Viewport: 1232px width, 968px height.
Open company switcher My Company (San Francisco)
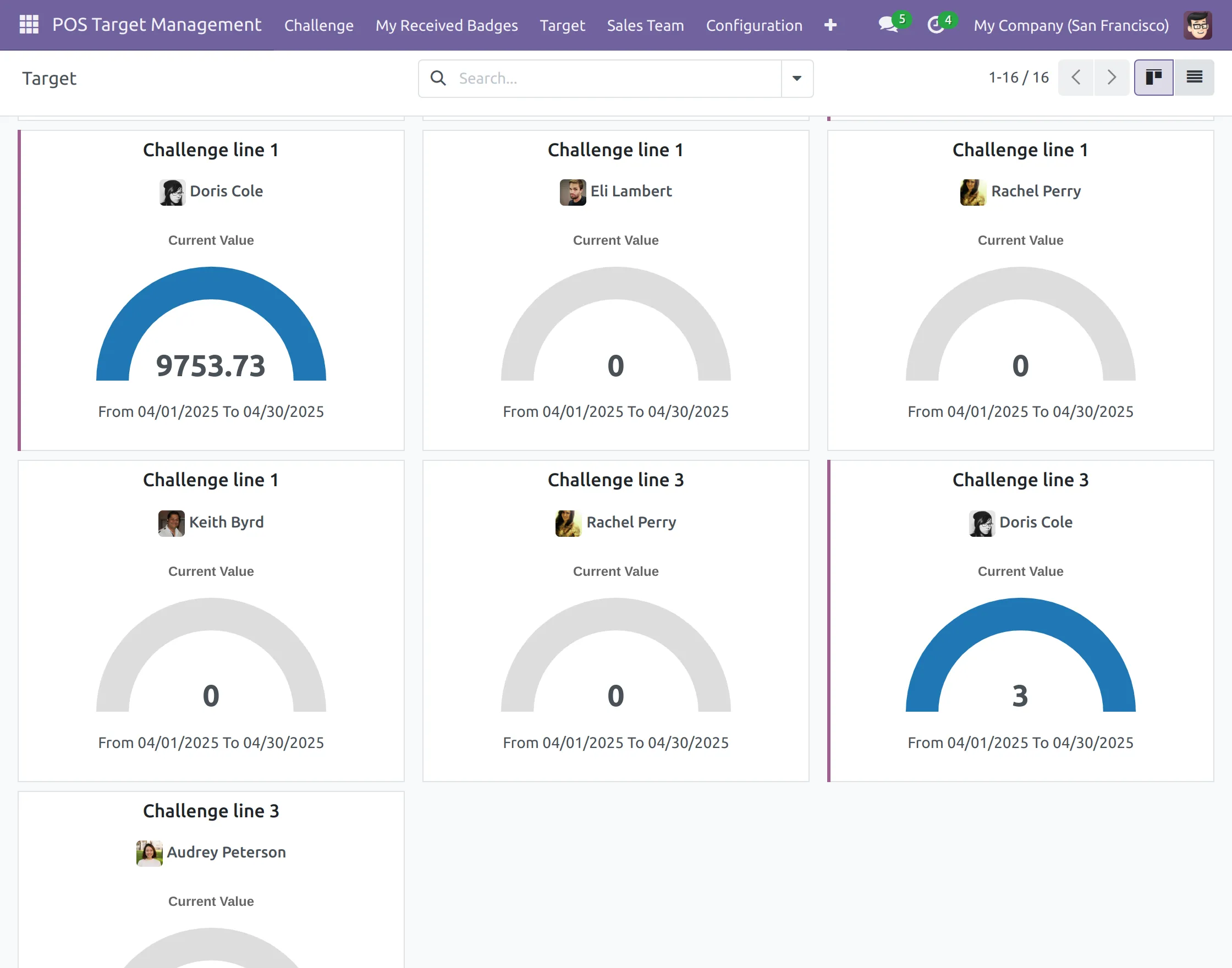pos(1070,25)
